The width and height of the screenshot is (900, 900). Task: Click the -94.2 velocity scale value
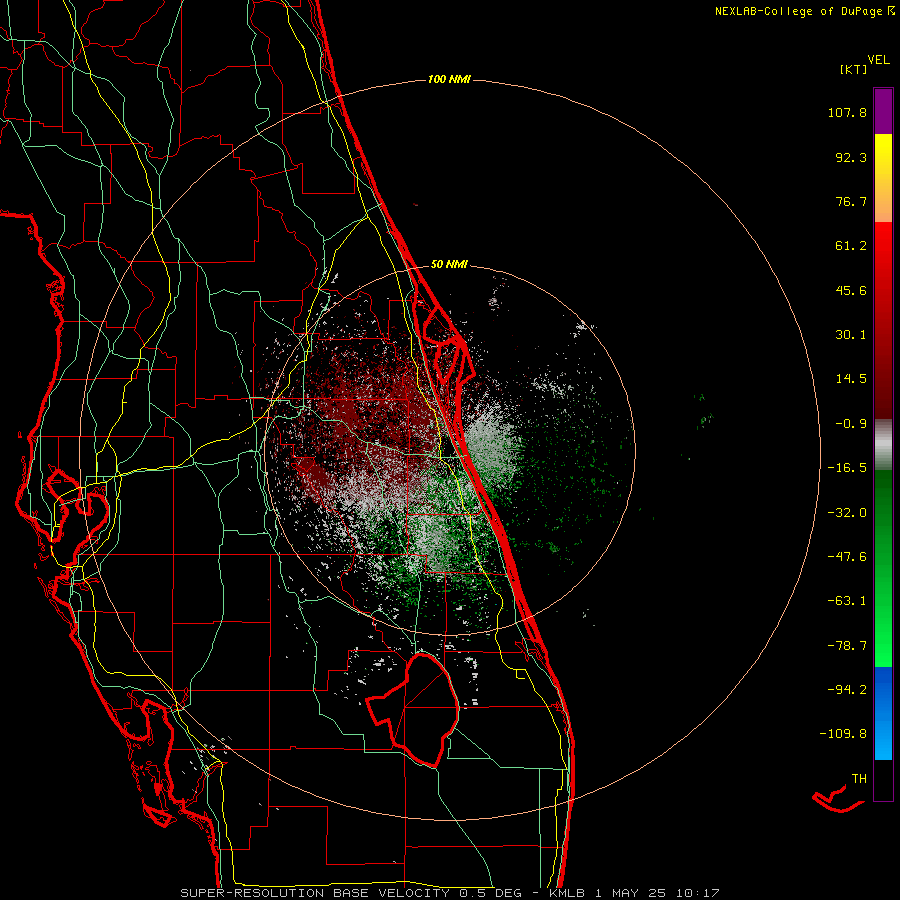[x=847, y=690]
